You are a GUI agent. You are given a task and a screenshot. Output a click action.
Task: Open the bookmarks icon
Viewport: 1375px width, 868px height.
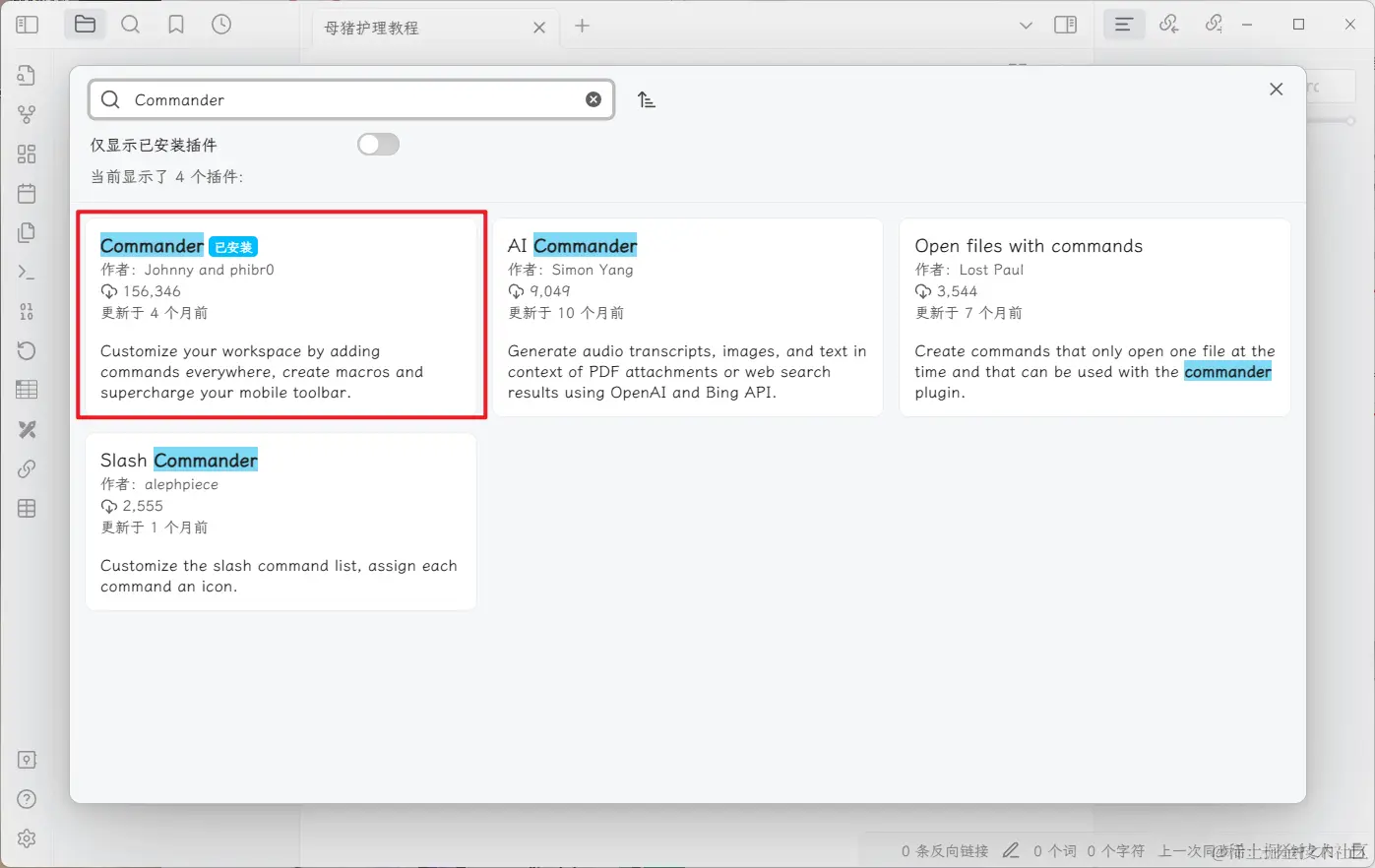176,25
